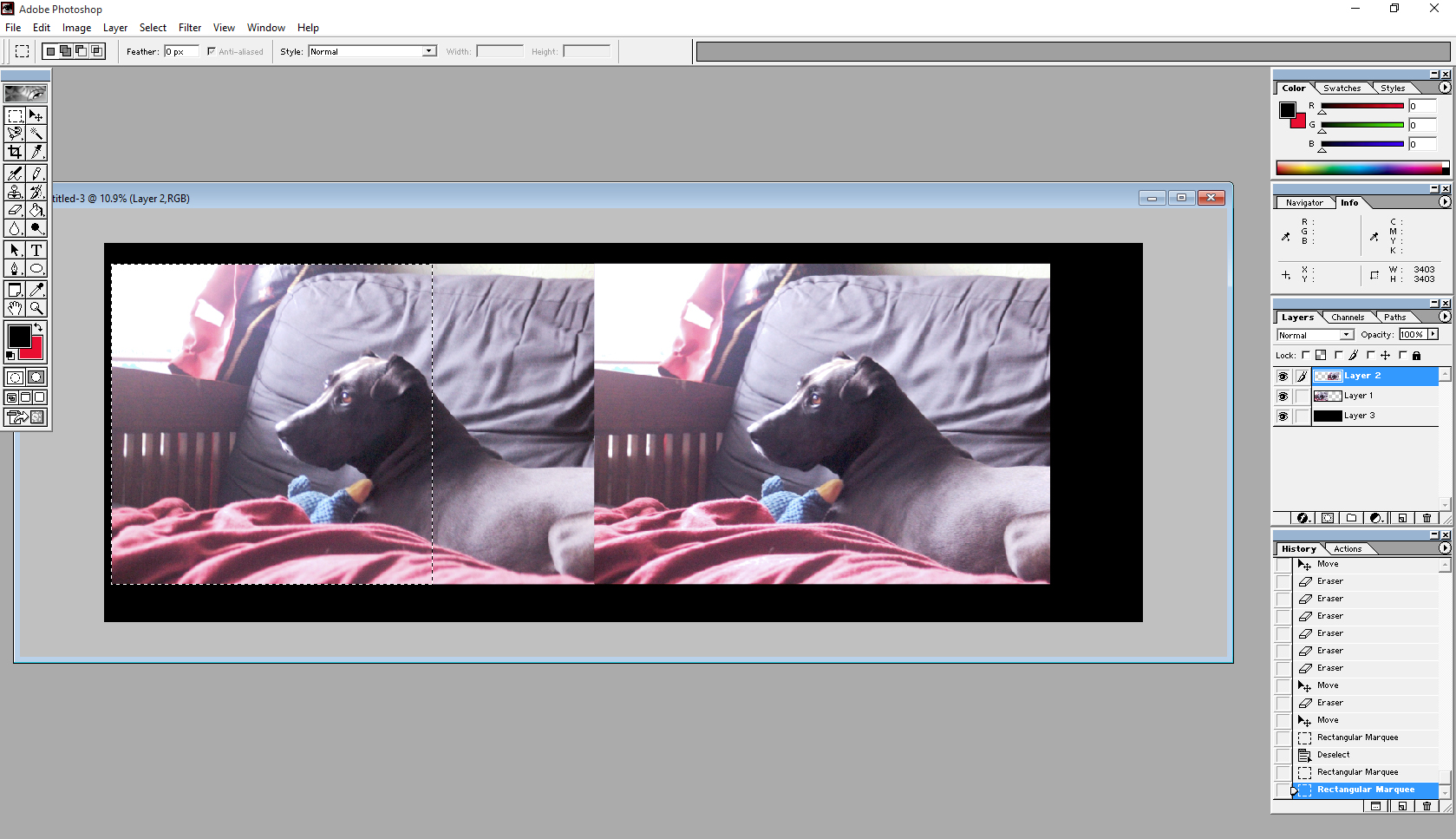Select the Airbrush tool

pos(15,174)
